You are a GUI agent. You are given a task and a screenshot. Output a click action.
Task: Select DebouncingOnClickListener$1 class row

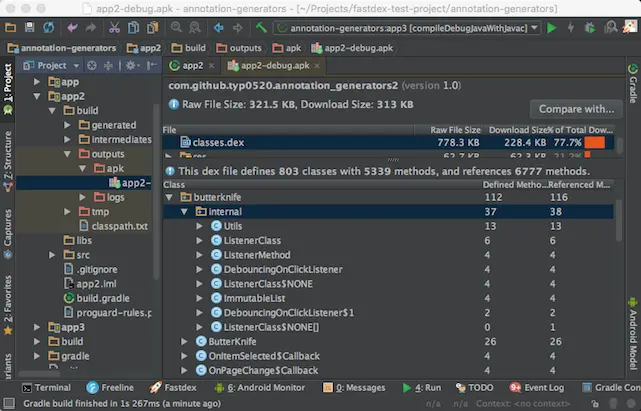coord(388,313)
